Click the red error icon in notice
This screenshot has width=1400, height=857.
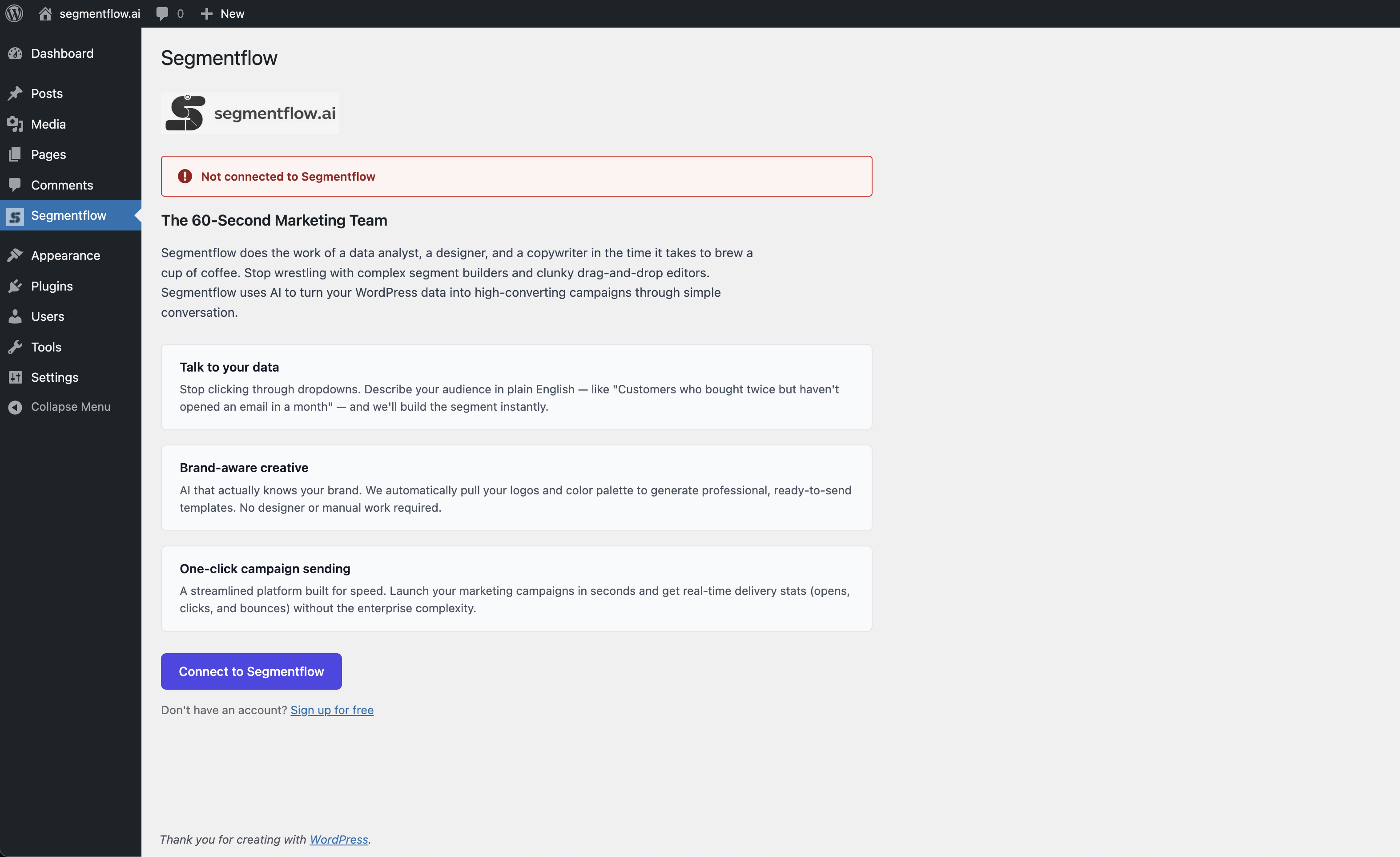185,176
